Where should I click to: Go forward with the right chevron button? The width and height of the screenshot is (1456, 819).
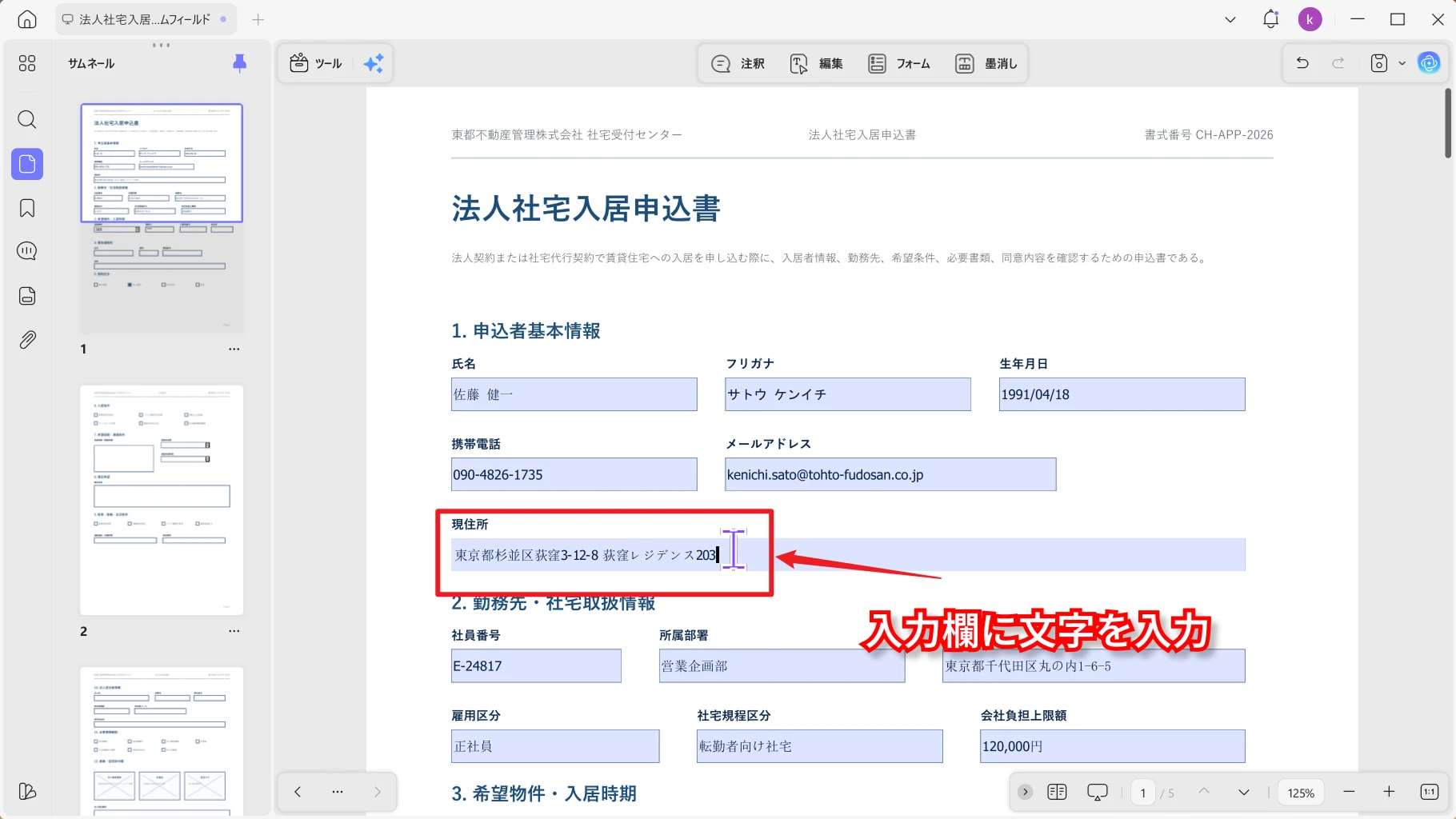378,792
